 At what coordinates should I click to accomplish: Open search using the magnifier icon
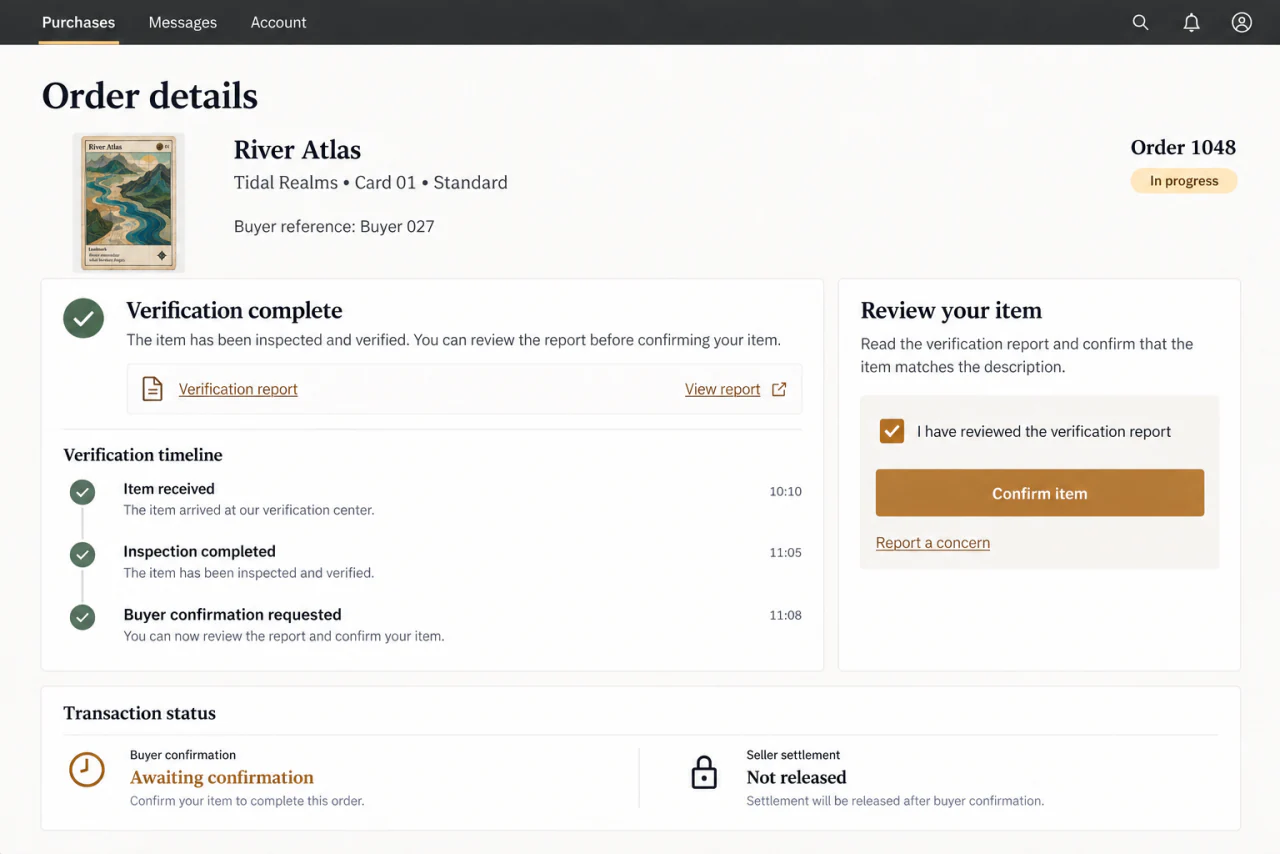(x=1140, y=22)
